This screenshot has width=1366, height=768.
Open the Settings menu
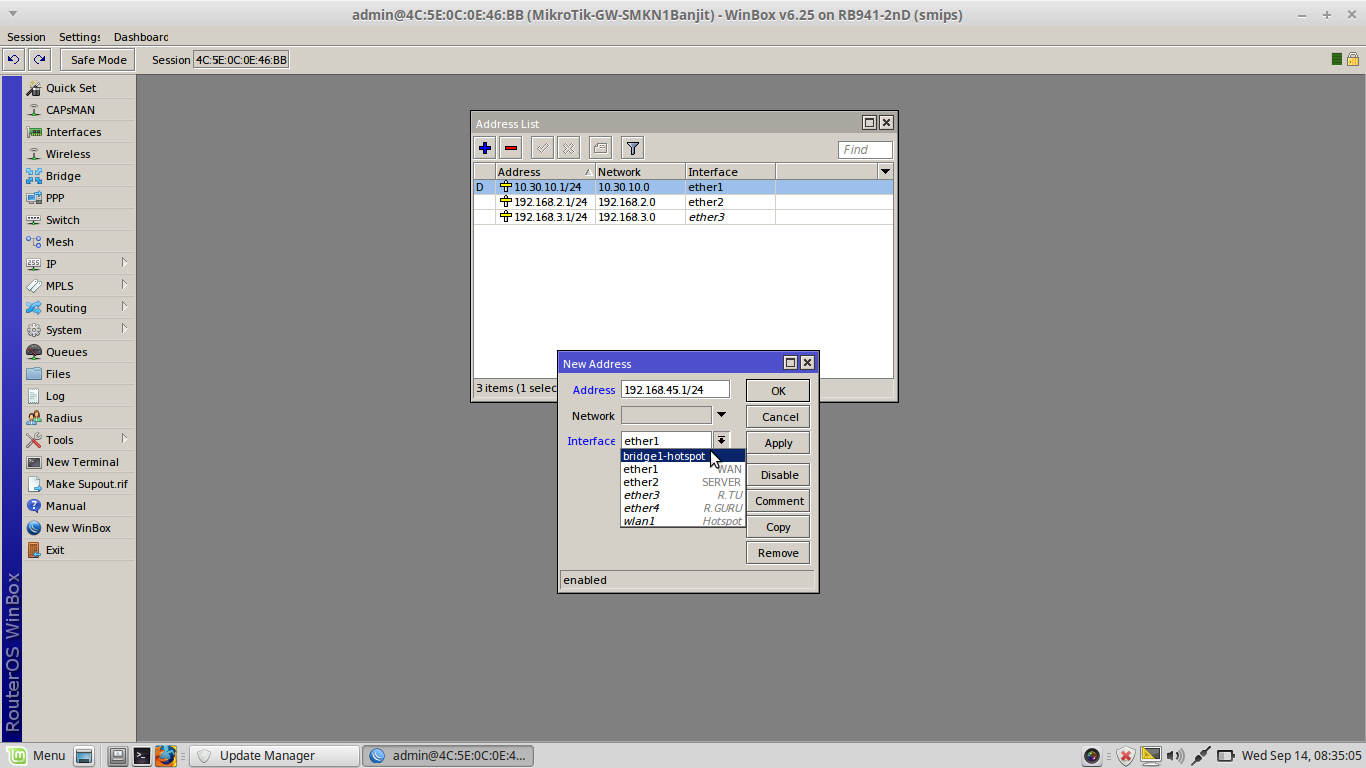click(80, 37)
